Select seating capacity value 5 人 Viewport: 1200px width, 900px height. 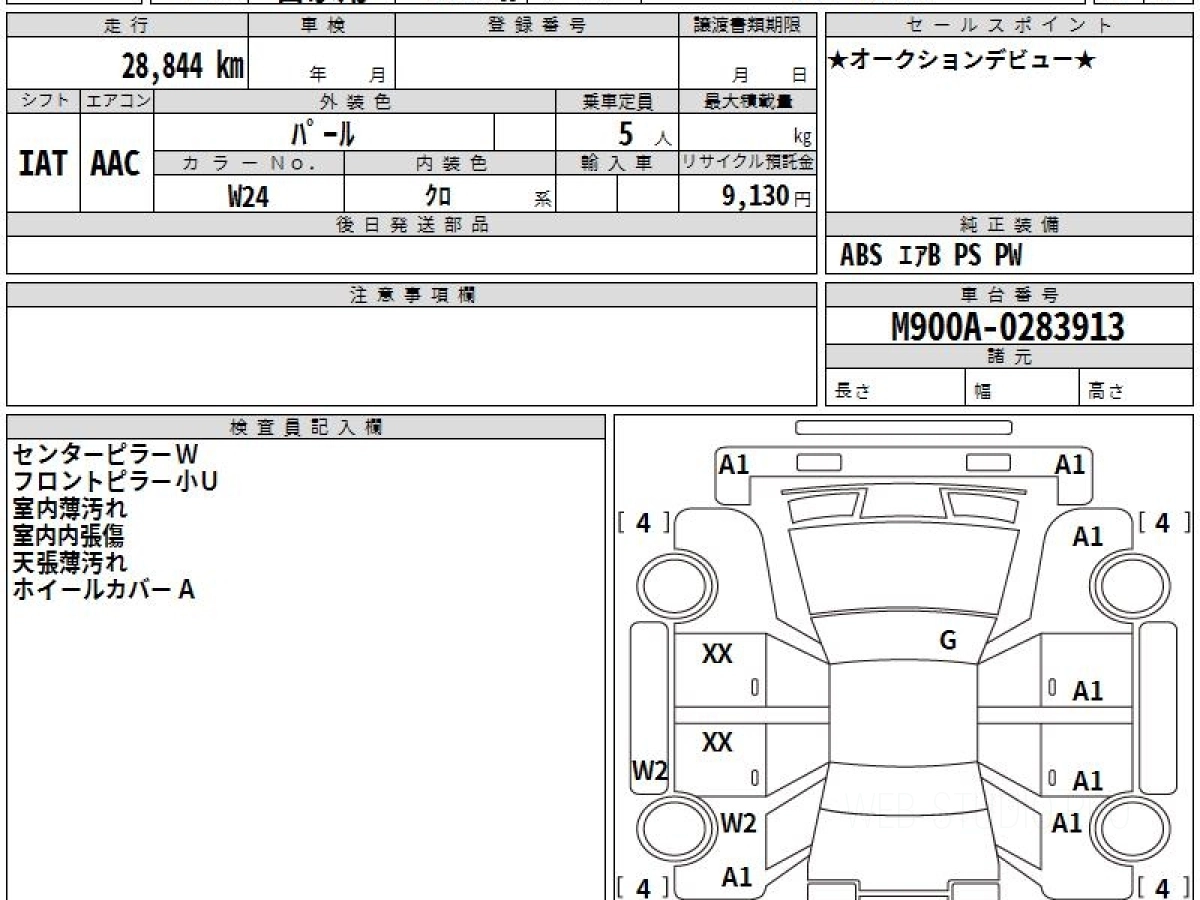(644, 134)
